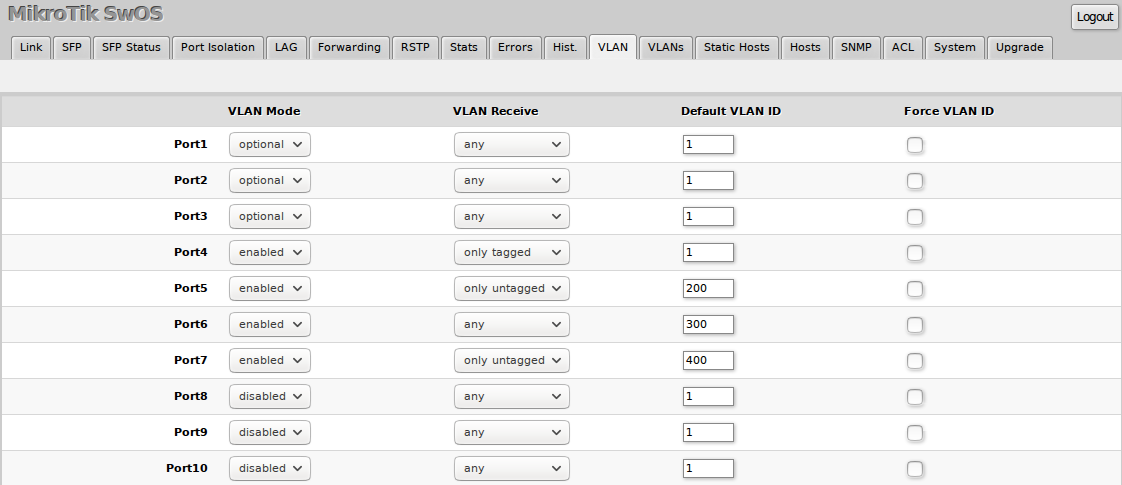Screen dimensions: 1122x485
Task: Switch to the Port Isolation tab
Action: pyautogui.click(x=218, y=47)
